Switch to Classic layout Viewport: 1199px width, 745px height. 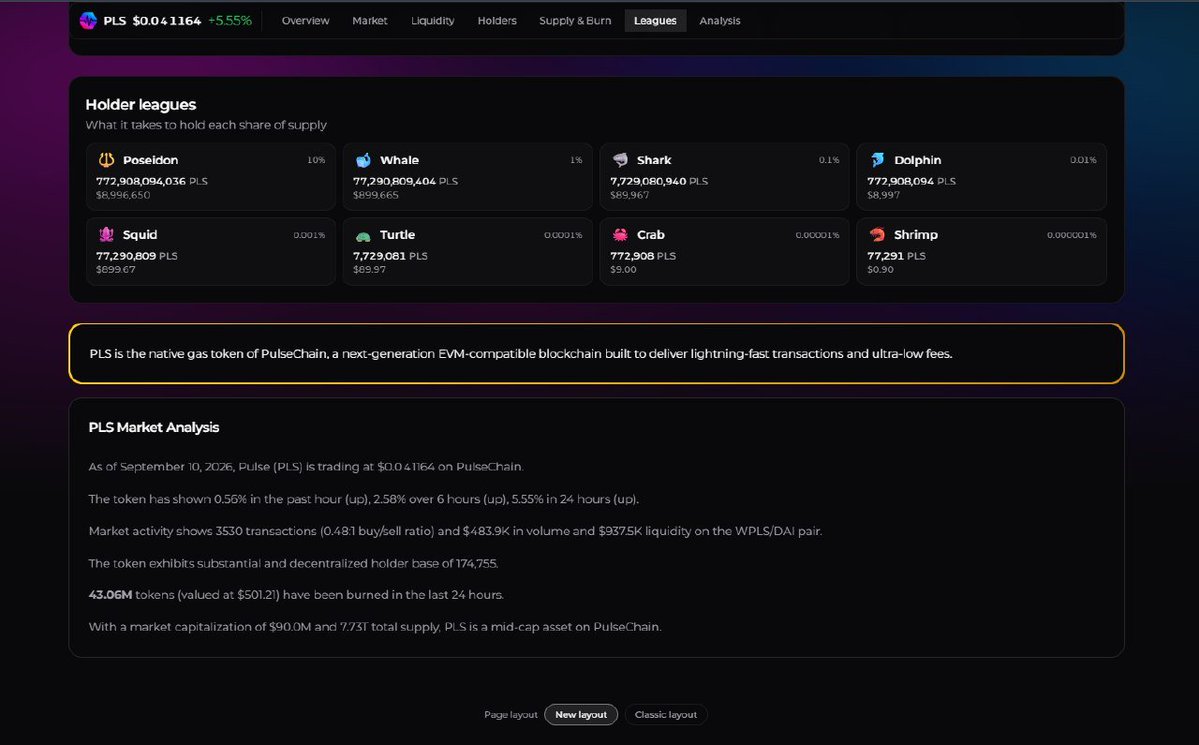666,714
